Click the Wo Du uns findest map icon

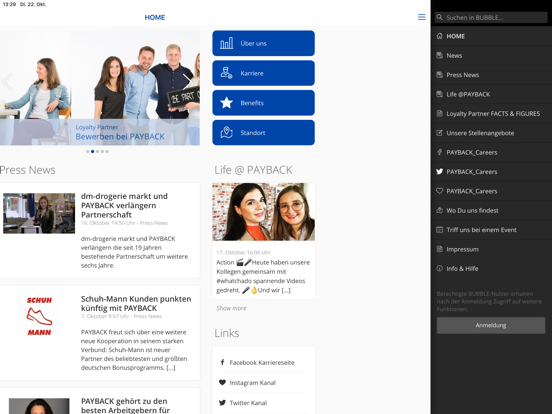pos(439,210)
